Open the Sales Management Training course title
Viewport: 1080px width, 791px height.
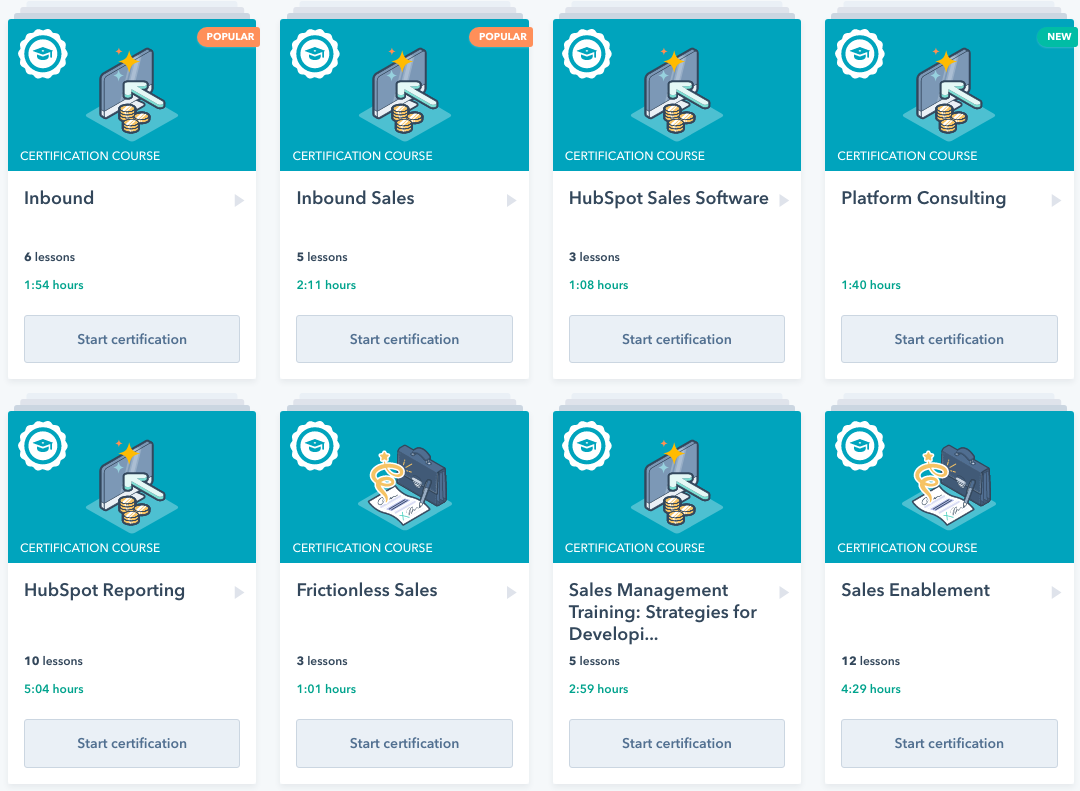[662, 611]
